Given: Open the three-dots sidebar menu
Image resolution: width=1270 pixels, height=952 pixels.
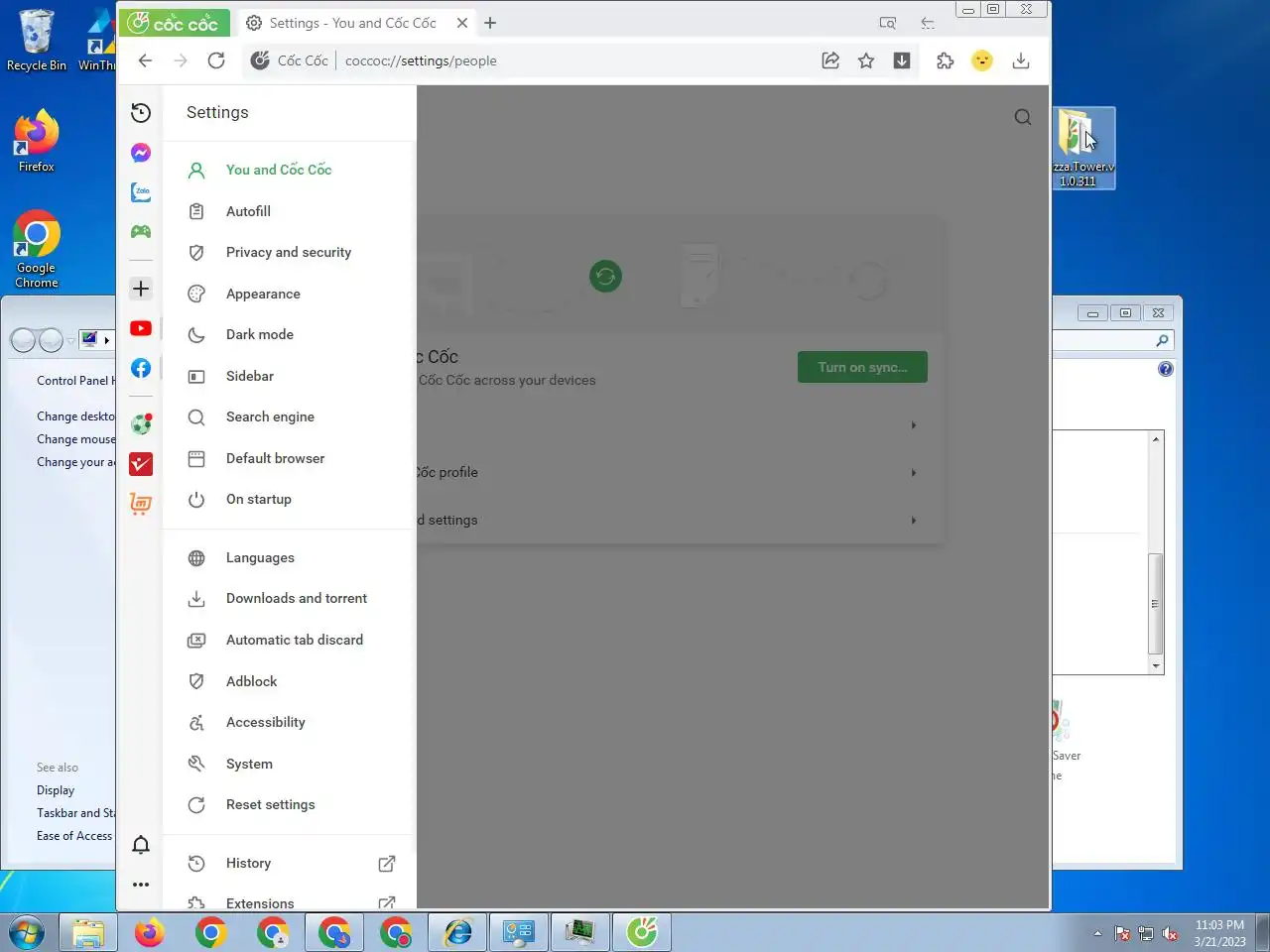Looking at the screenshot, I should point(141,885).
